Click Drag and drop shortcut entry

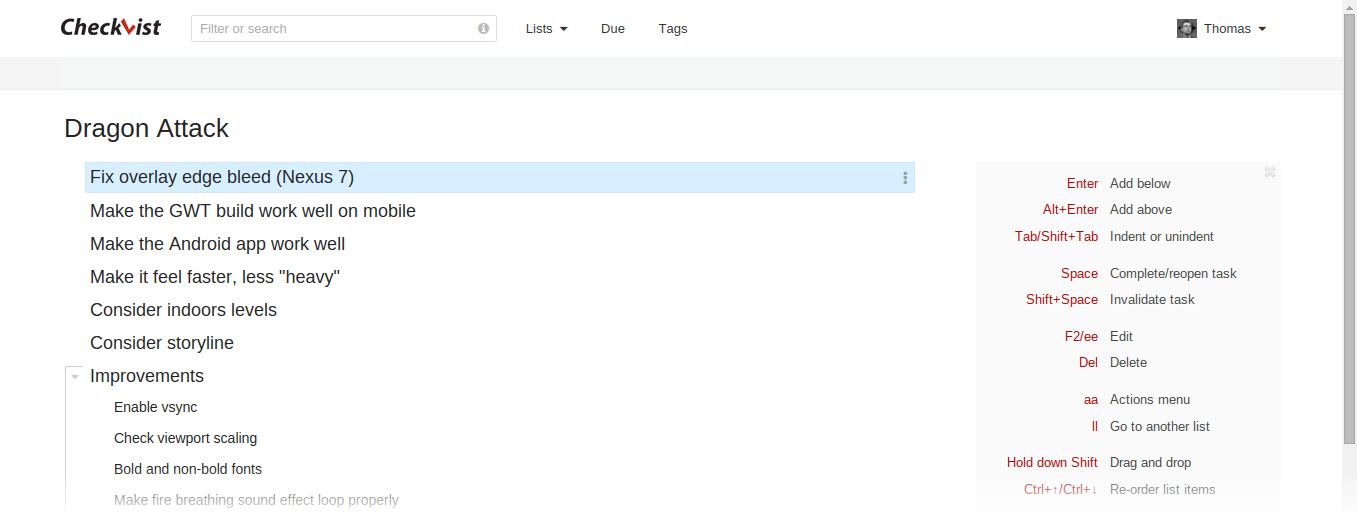click(x=1150, y=463)
